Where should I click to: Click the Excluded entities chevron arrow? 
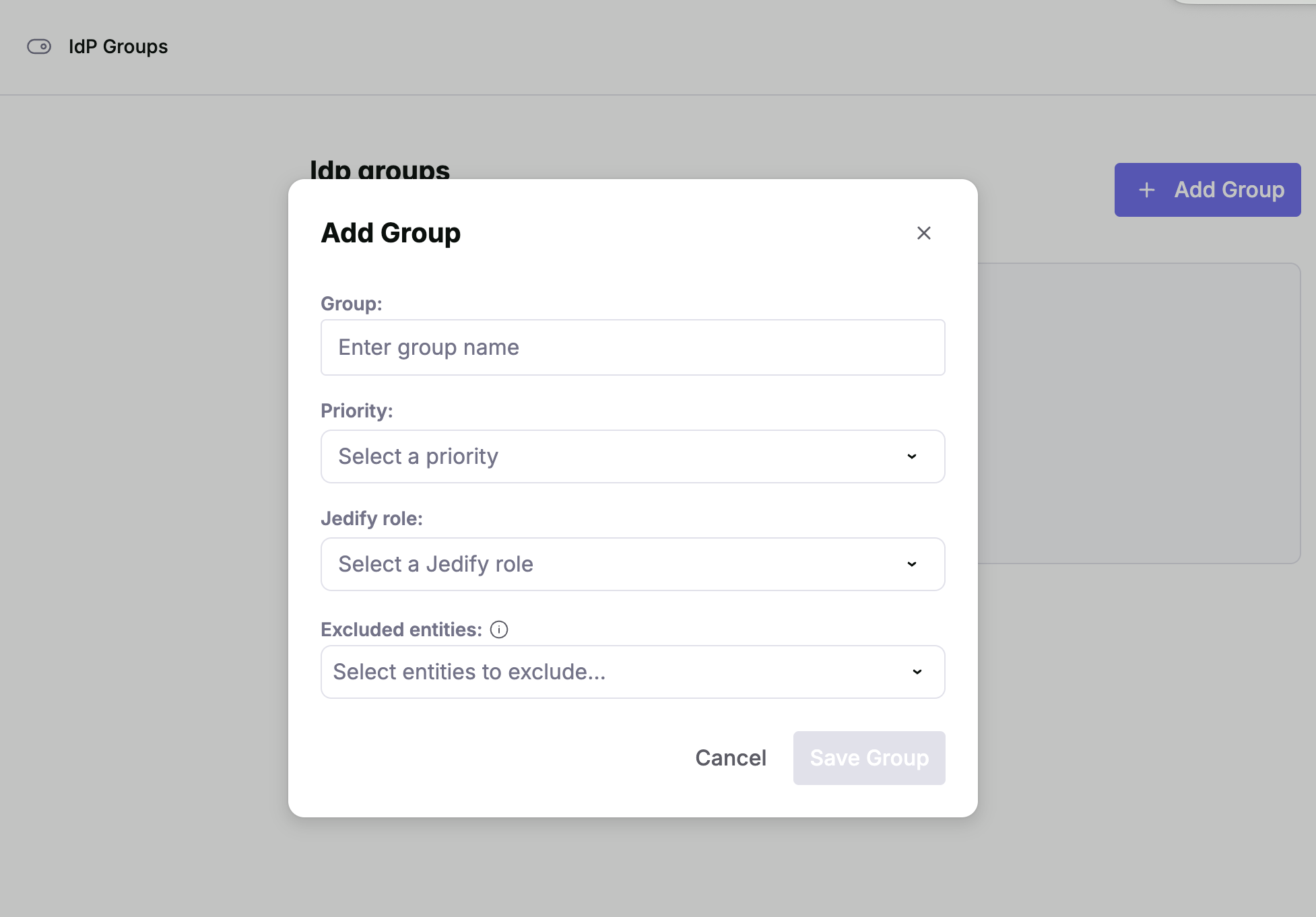(x=917, y=672)
